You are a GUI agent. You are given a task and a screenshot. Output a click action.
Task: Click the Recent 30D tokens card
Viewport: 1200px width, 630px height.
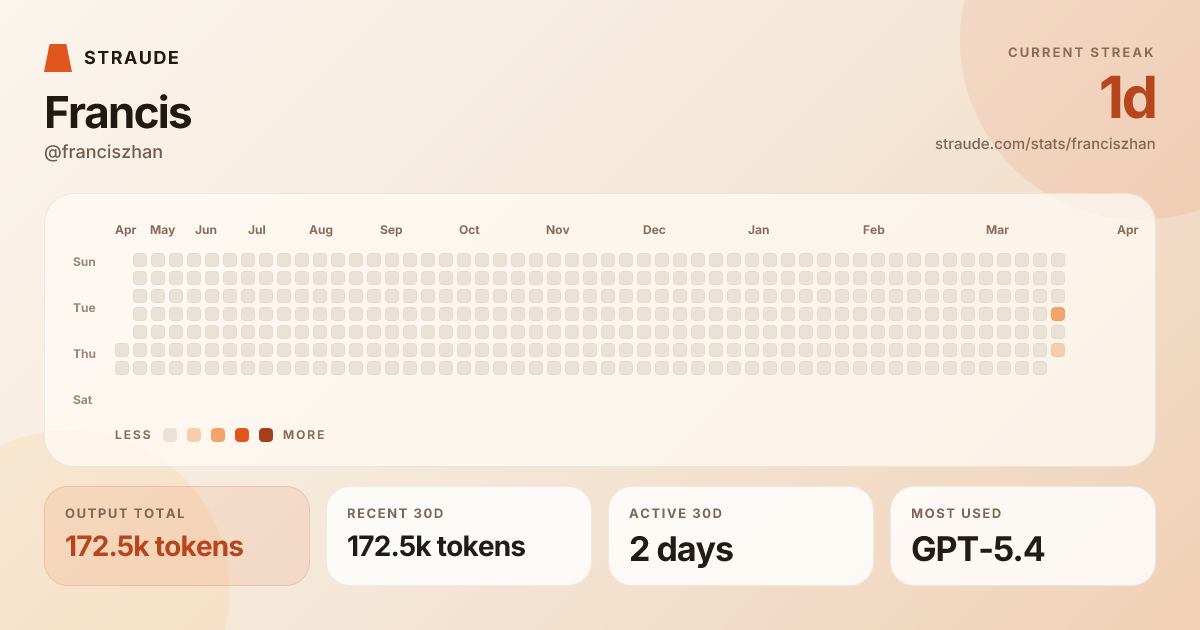coord(459,536)
